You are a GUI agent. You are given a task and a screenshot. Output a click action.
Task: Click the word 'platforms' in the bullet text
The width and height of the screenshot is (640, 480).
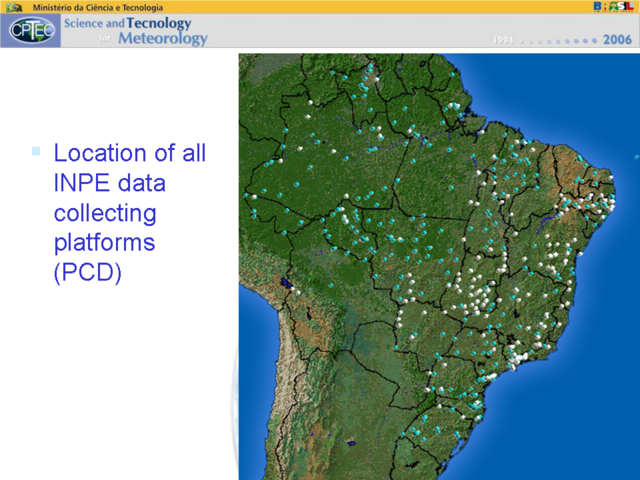click(x=105, y=243)
